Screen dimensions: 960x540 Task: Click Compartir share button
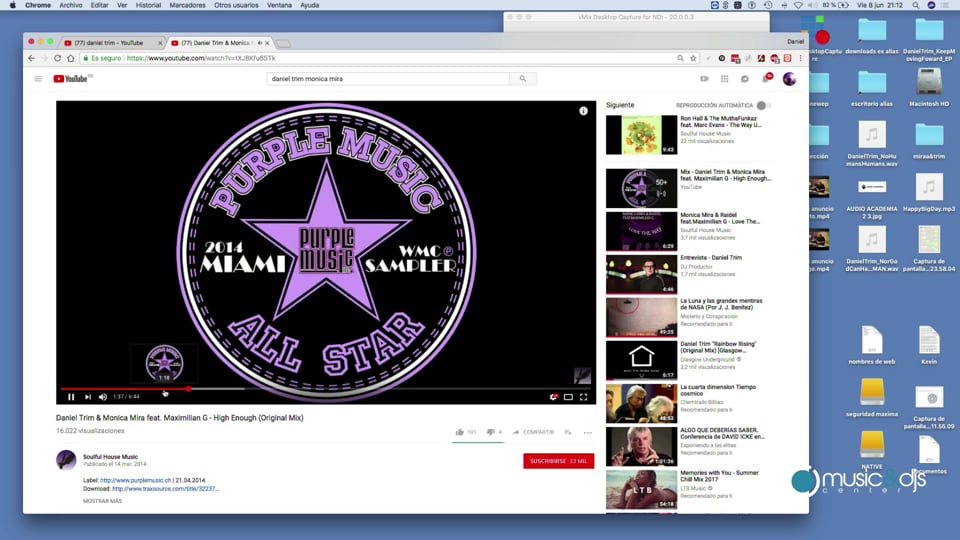click(x=533, y=432)
